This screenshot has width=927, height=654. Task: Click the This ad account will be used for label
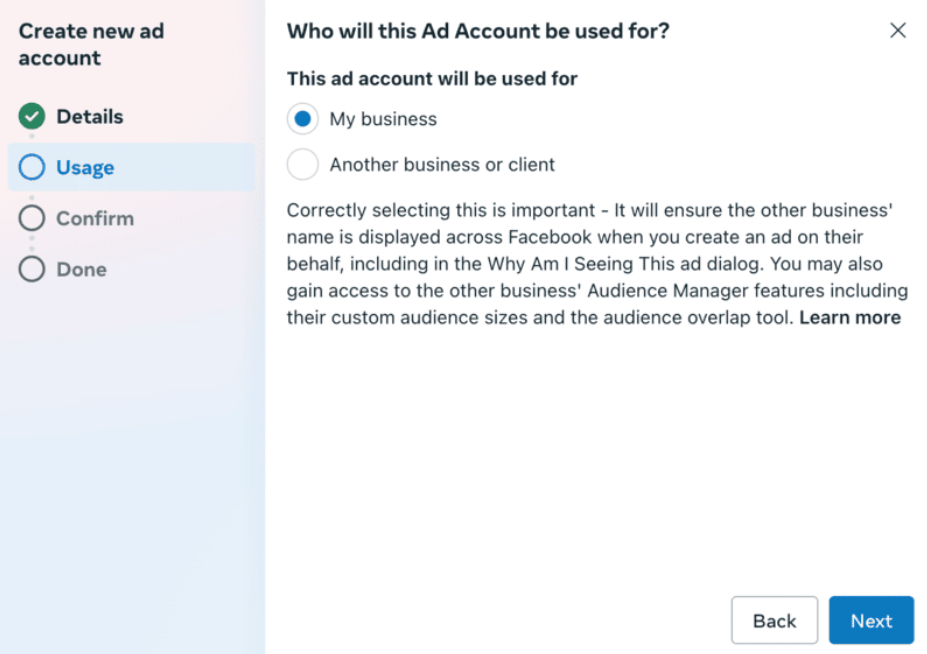click(x=432, y=78)
